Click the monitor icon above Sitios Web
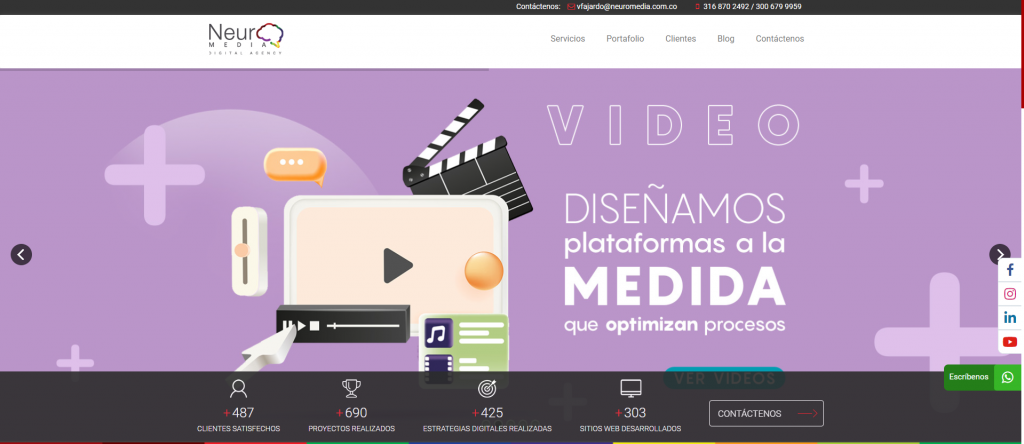Image resolution: width=1024 pixels, height=444 pixels. tap(630, 388)
